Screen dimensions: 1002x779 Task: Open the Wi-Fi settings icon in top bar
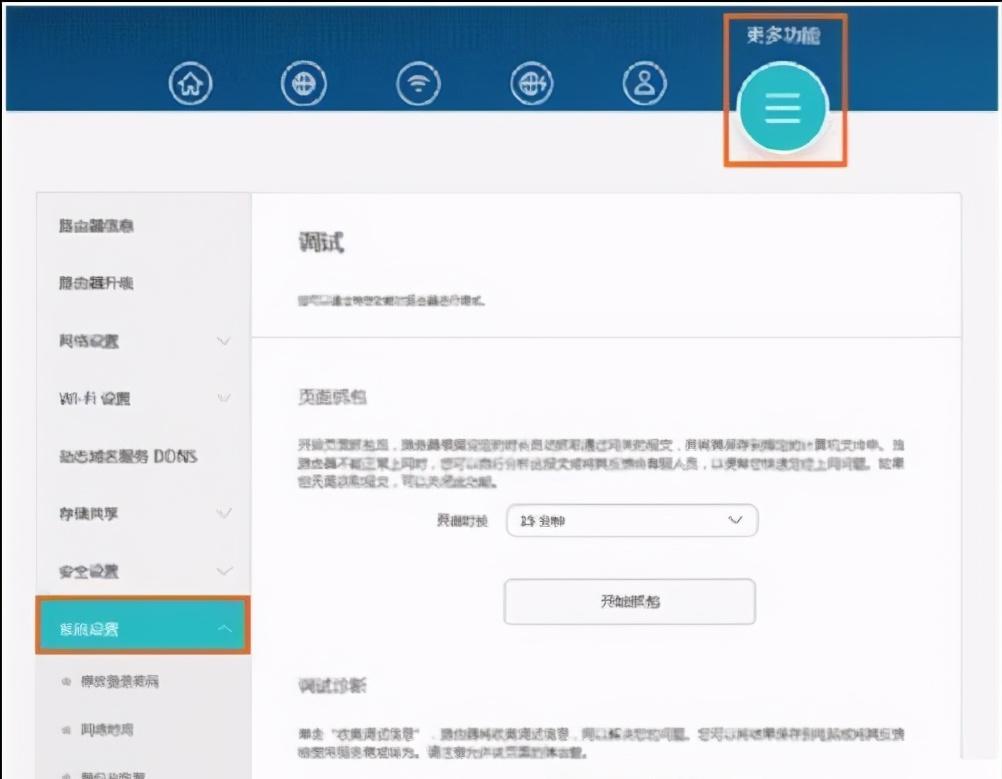pos(418,84)
